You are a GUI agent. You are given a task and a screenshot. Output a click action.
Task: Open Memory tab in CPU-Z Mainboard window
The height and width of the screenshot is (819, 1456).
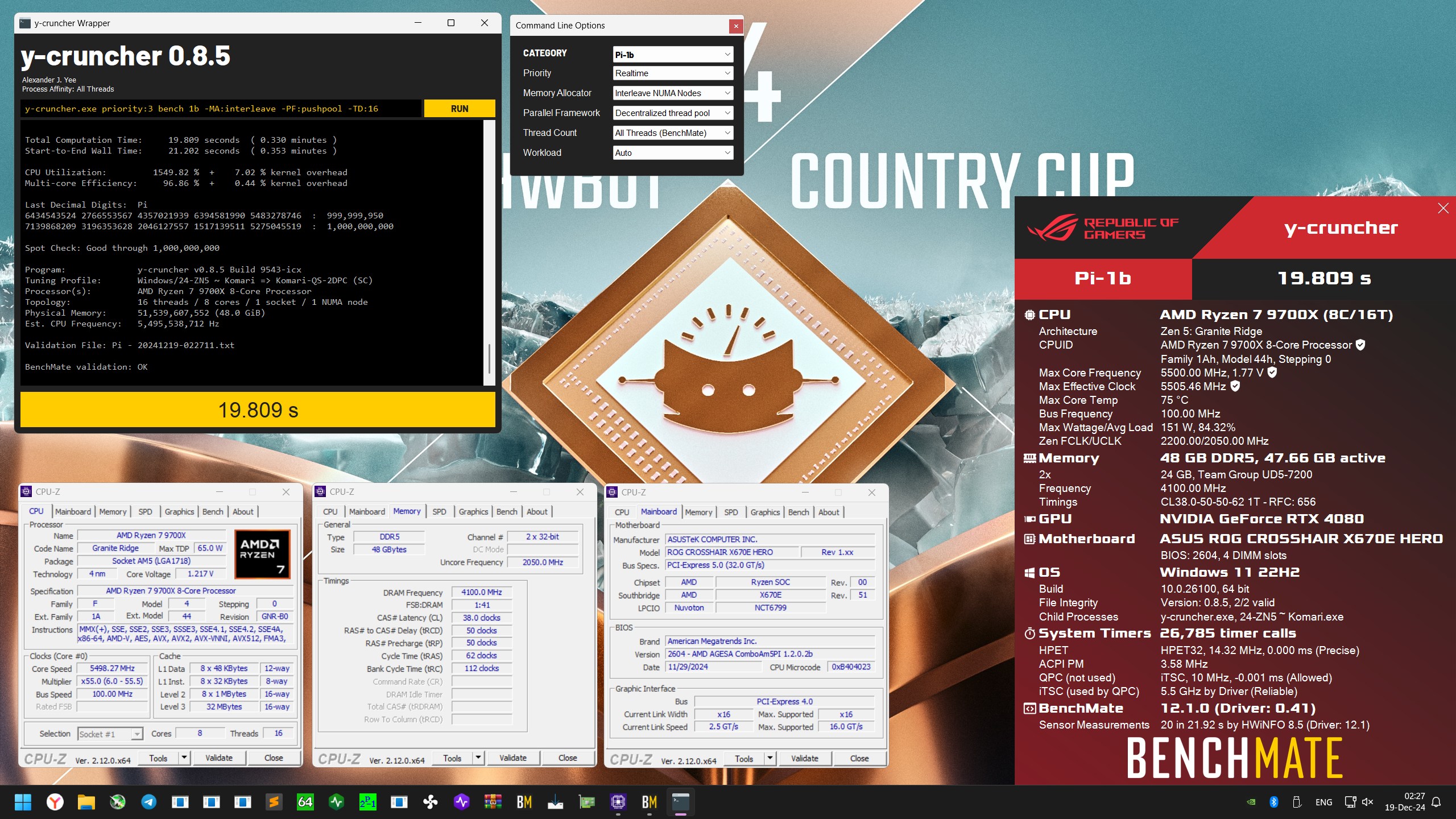(x=698, y=512)
